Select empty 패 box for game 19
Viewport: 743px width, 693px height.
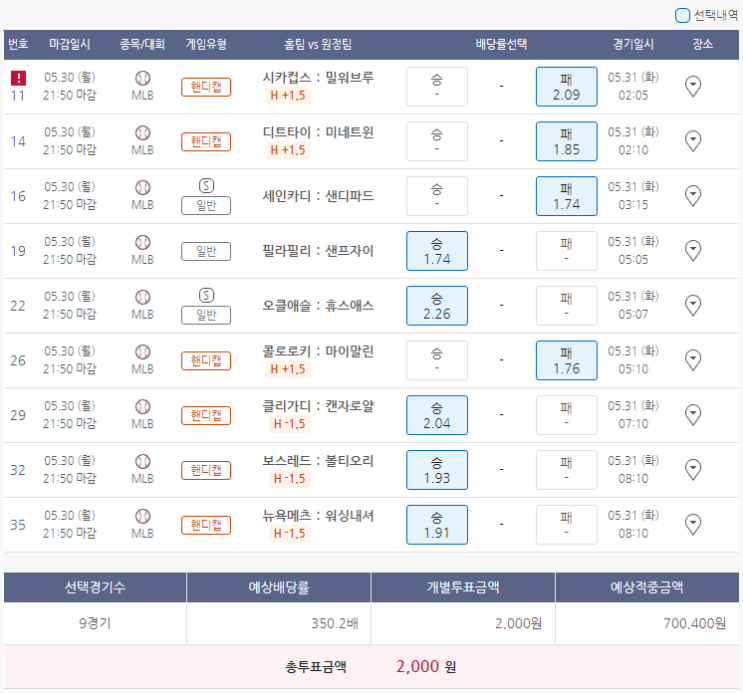566,251
